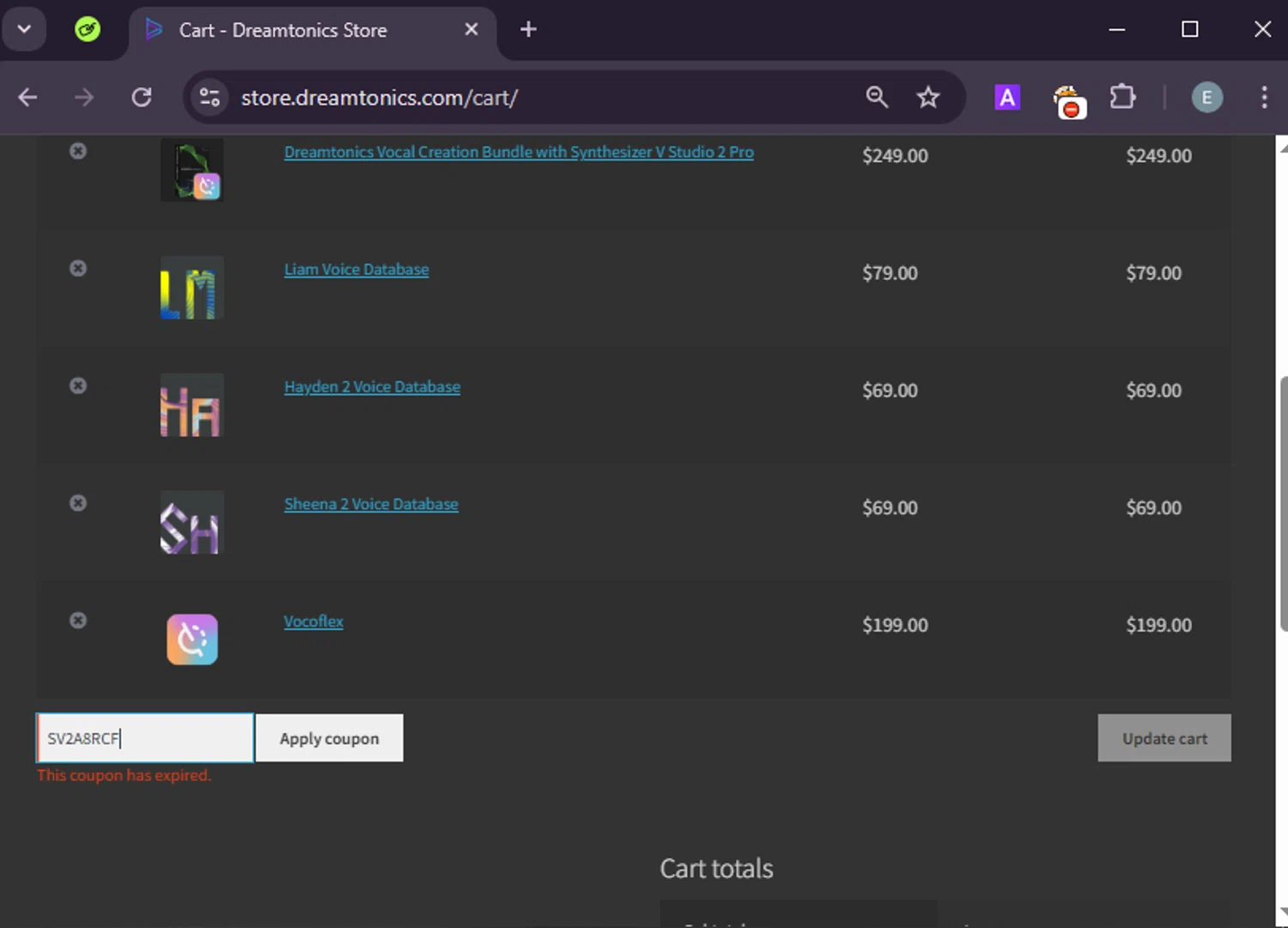
Task: Click the scrollbar down arrow
Action: click(1283, 912)
